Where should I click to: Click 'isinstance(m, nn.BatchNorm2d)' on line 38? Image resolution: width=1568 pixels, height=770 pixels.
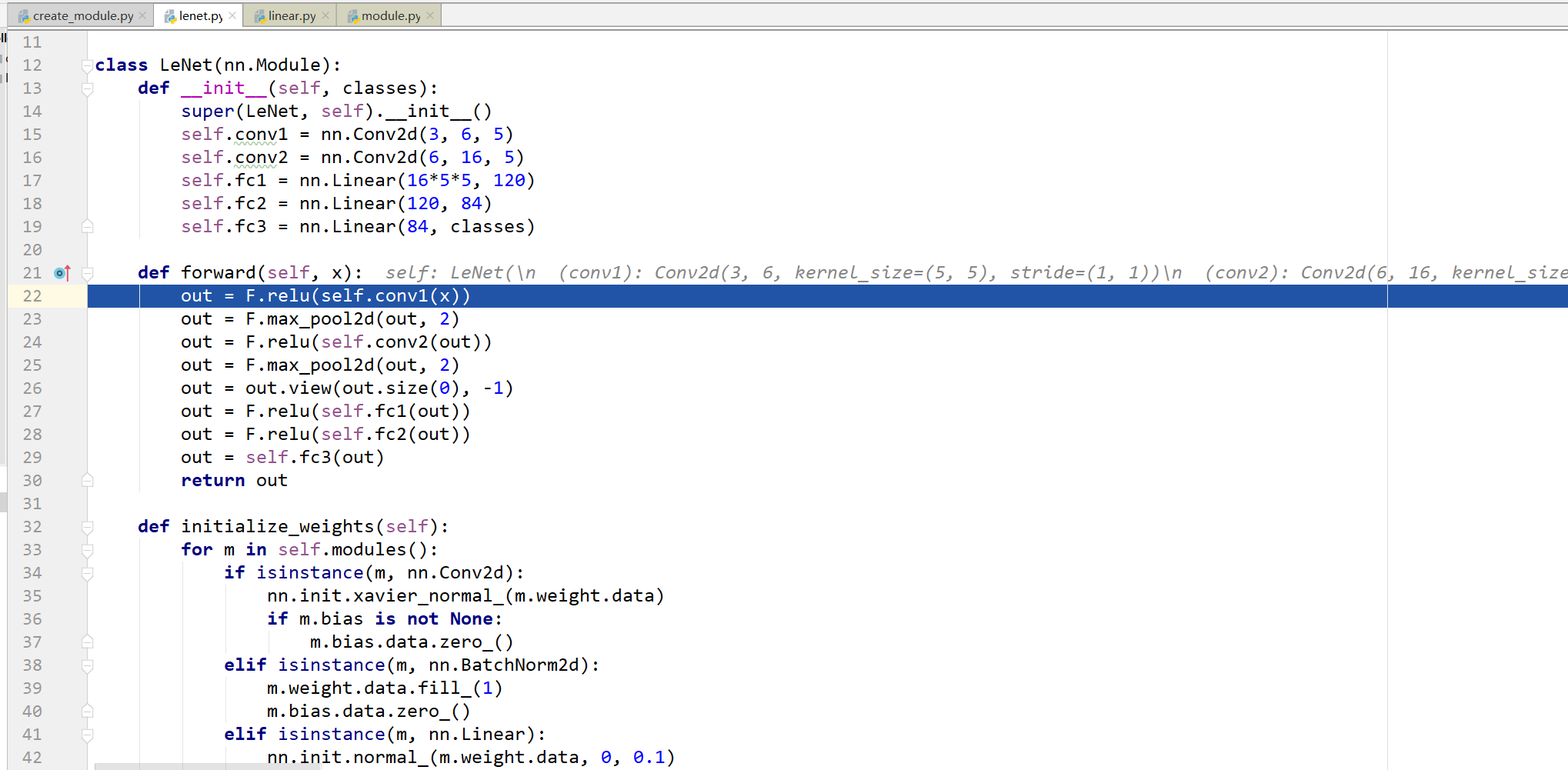coord(433,665)
